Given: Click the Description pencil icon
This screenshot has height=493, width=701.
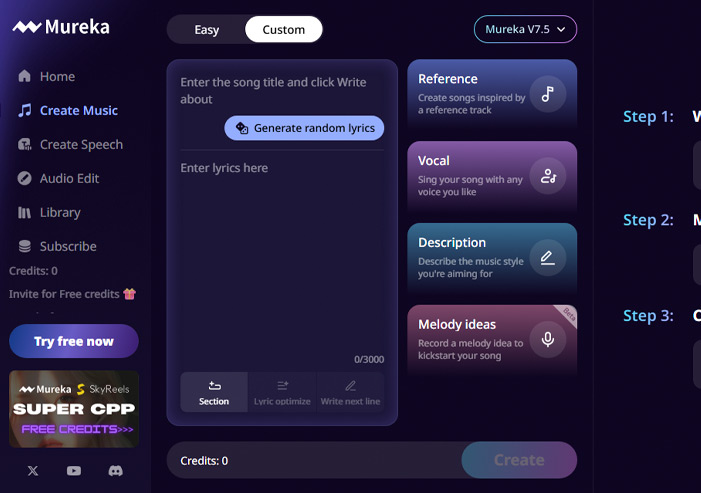Looking at the screenshot, I should (547, 258).
